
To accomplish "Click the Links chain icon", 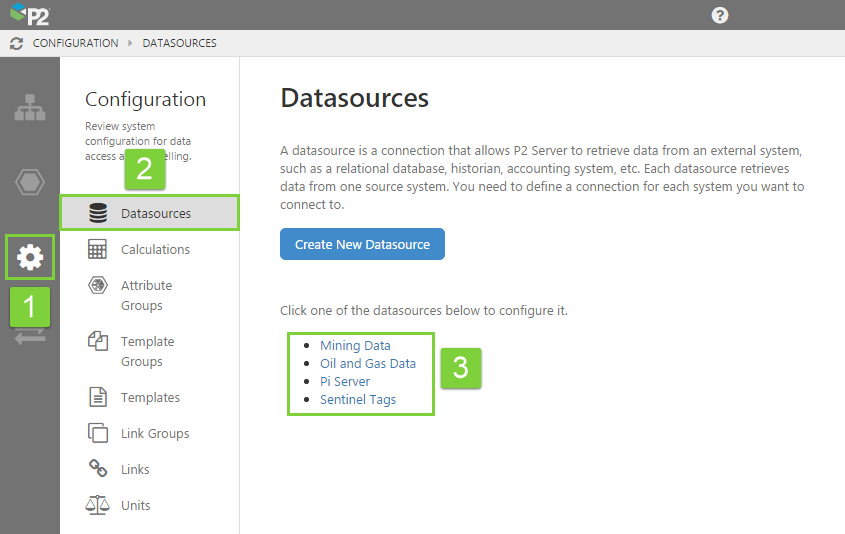I will (x=98, y=469).
